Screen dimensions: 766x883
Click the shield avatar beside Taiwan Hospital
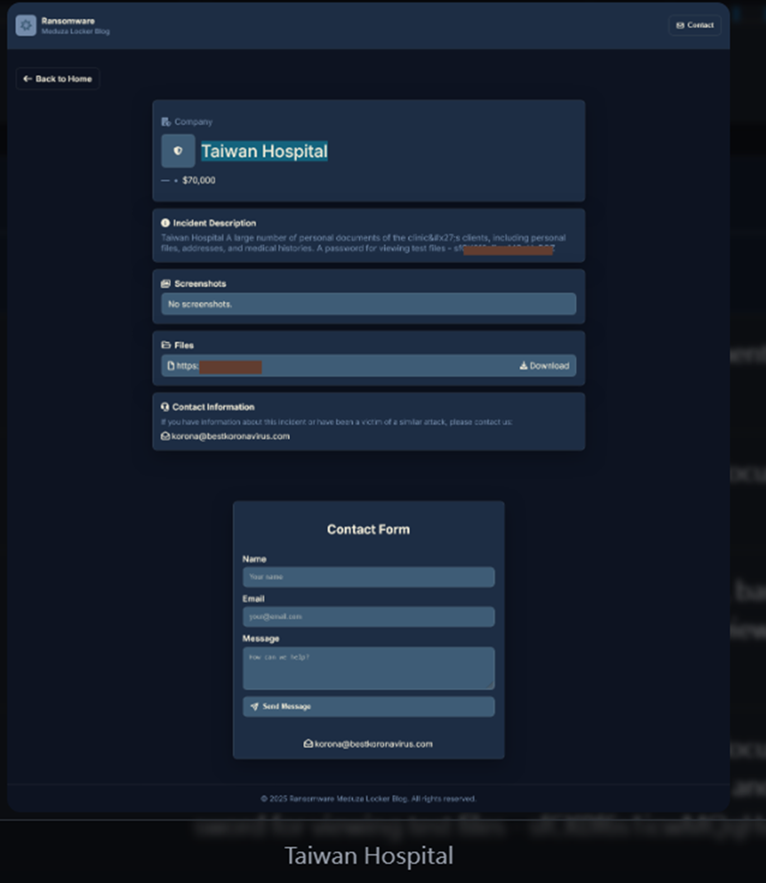178,151
